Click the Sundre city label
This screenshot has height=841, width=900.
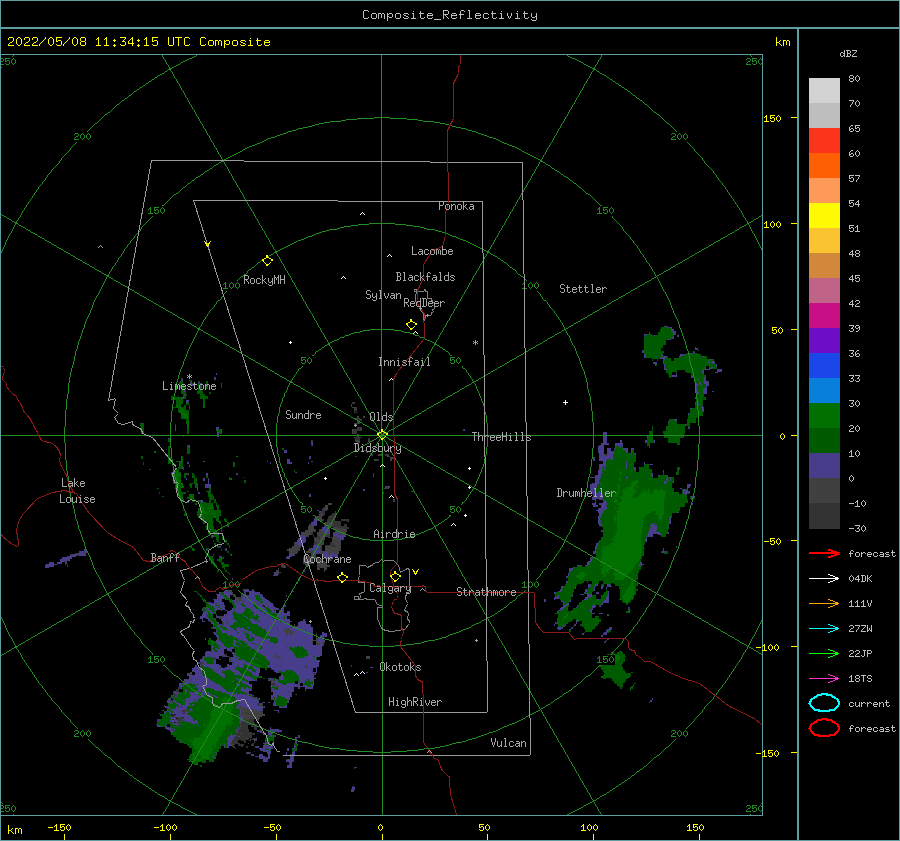303,414
